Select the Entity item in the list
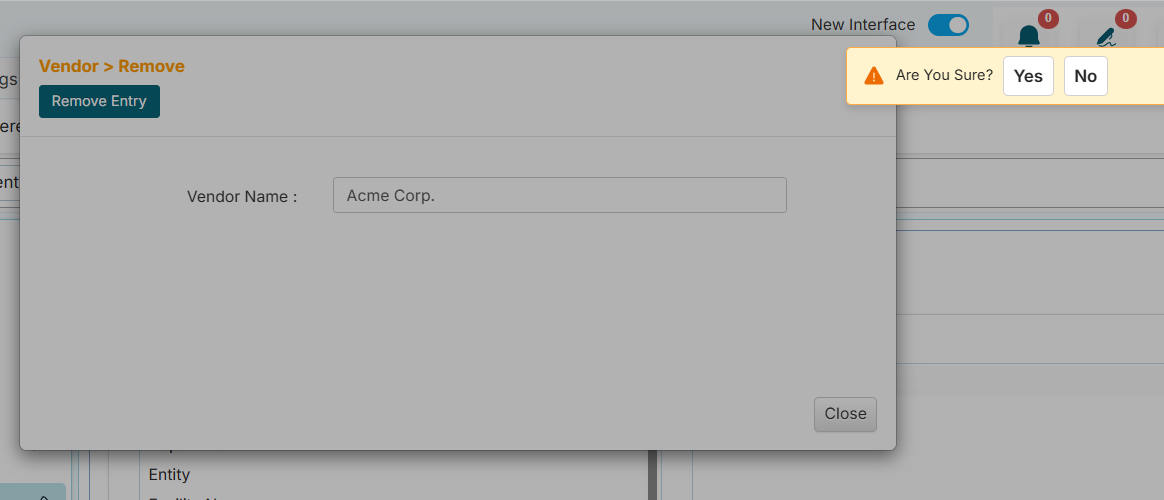Image resolution: width=1164 pixels, height=500 pixels. (x=169, y=474)
